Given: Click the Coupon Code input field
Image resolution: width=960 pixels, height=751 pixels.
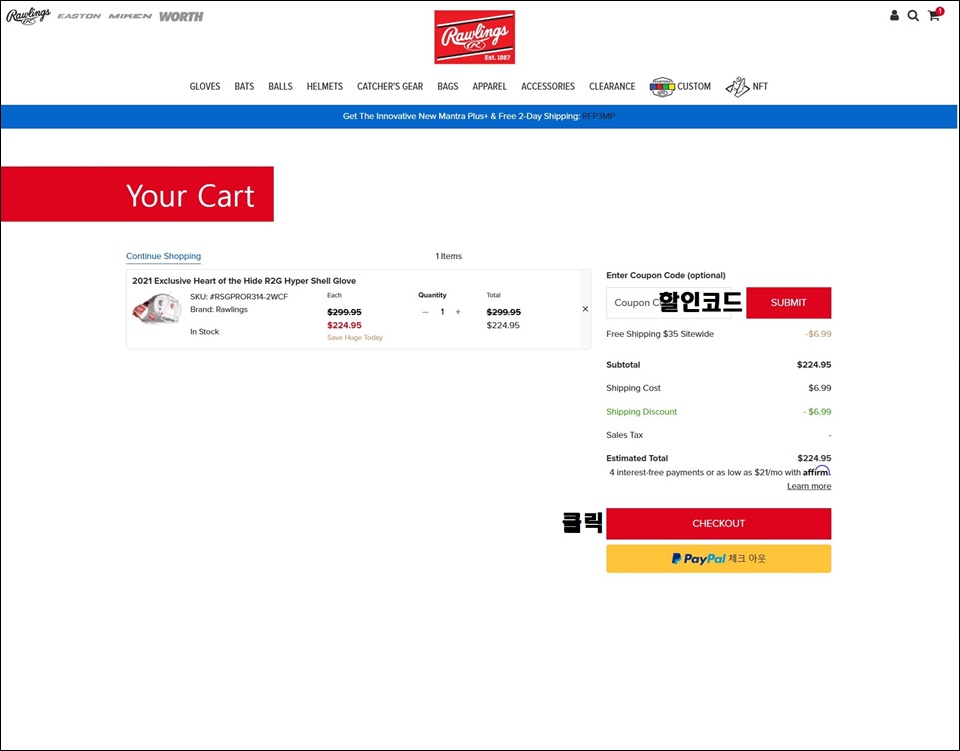Looking at the screenshot, I should (x=669, y=303).
